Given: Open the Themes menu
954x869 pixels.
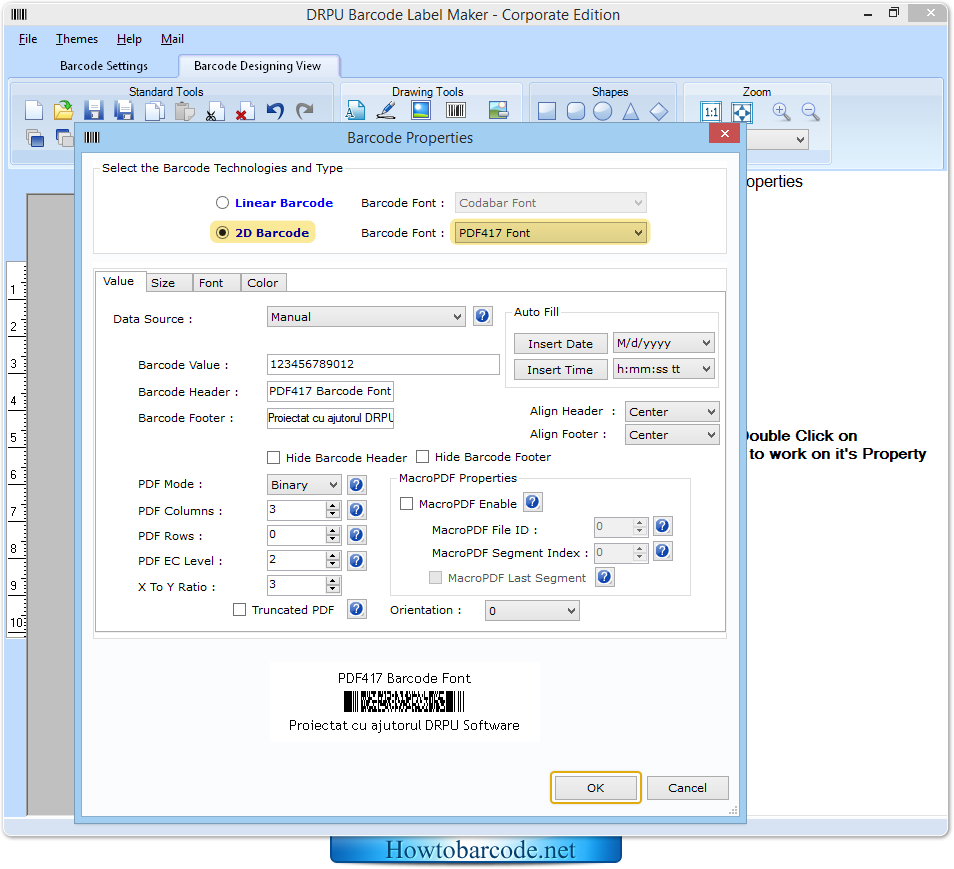Looking at the screenshot, I should coord(77,39).
